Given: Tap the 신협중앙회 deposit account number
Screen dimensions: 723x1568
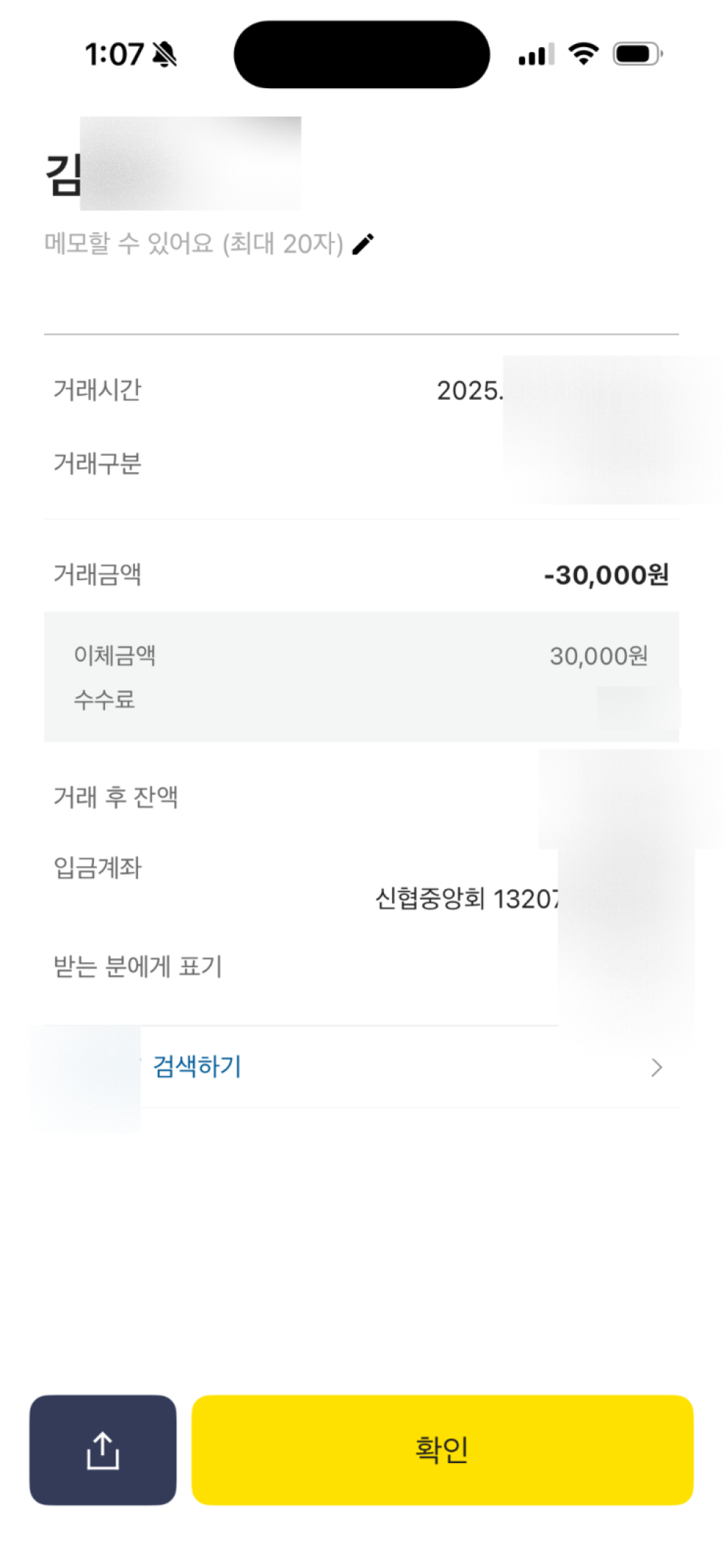Looking at the screenshot, I should tap(467, 899).
